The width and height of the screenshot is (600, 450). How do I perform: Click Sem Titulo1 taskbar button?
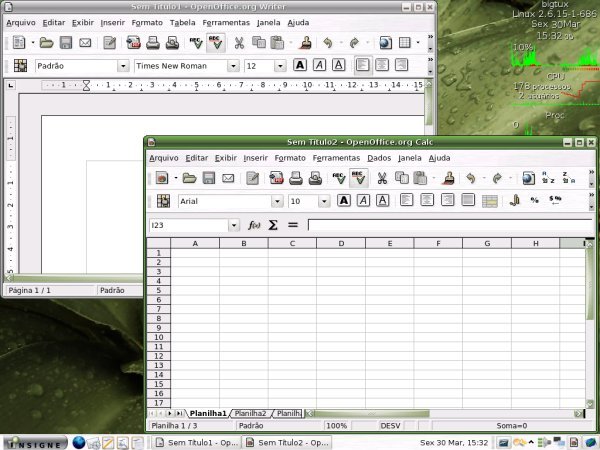click(x=196, y=443)
